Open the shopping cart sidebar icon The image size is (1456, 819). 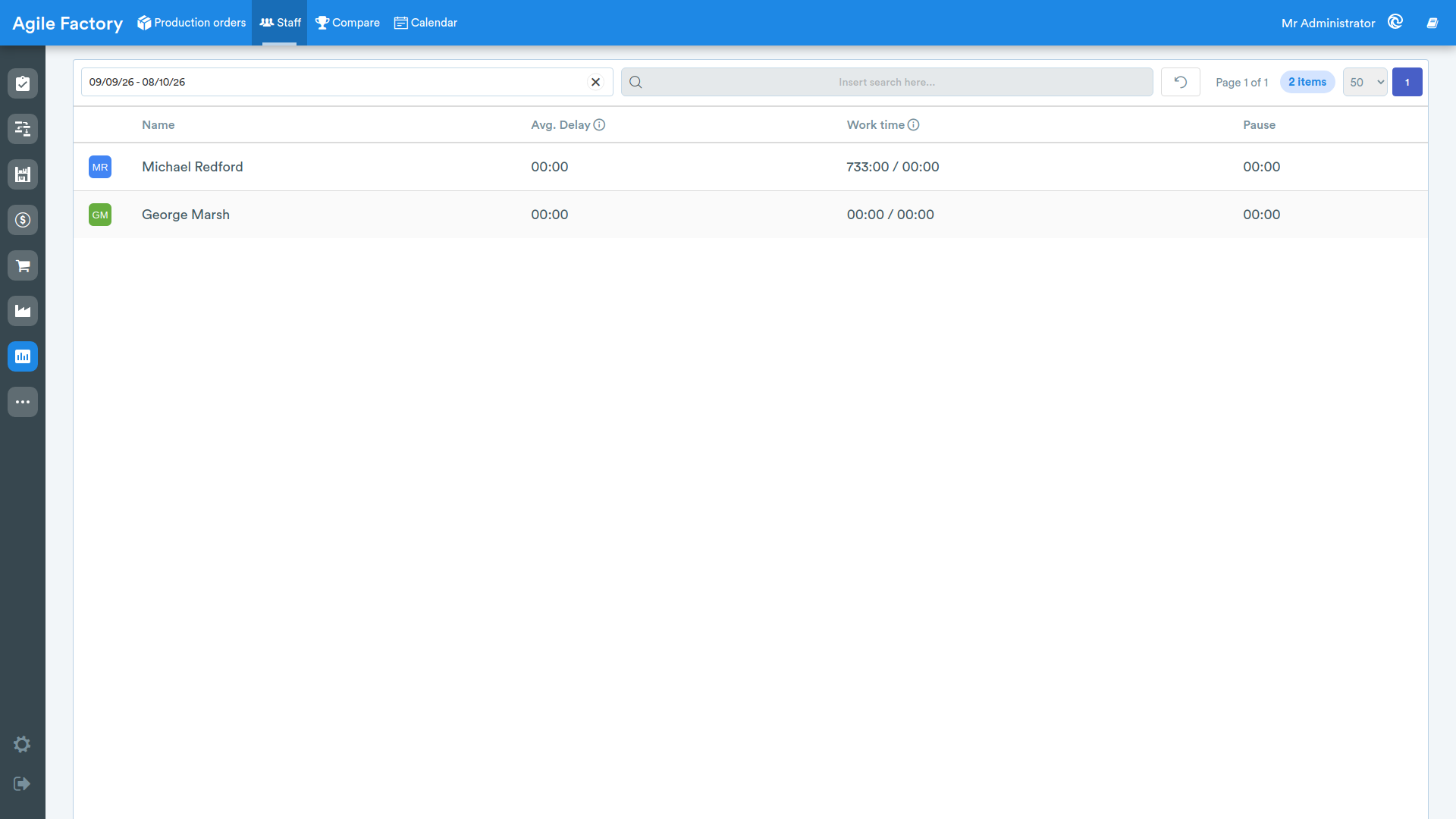(23, 265)
